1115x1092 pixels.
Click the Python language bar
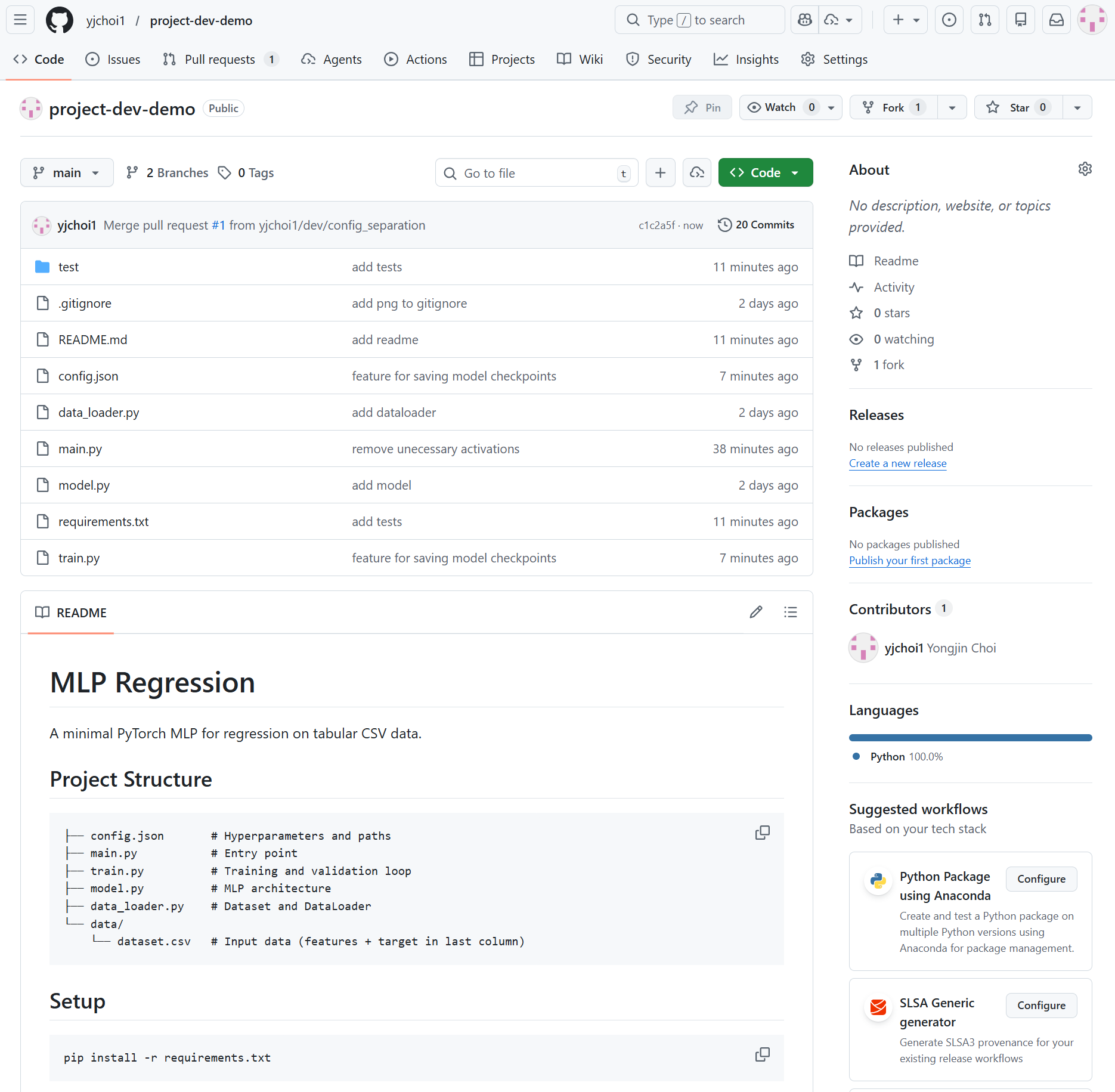coord(970,738)
